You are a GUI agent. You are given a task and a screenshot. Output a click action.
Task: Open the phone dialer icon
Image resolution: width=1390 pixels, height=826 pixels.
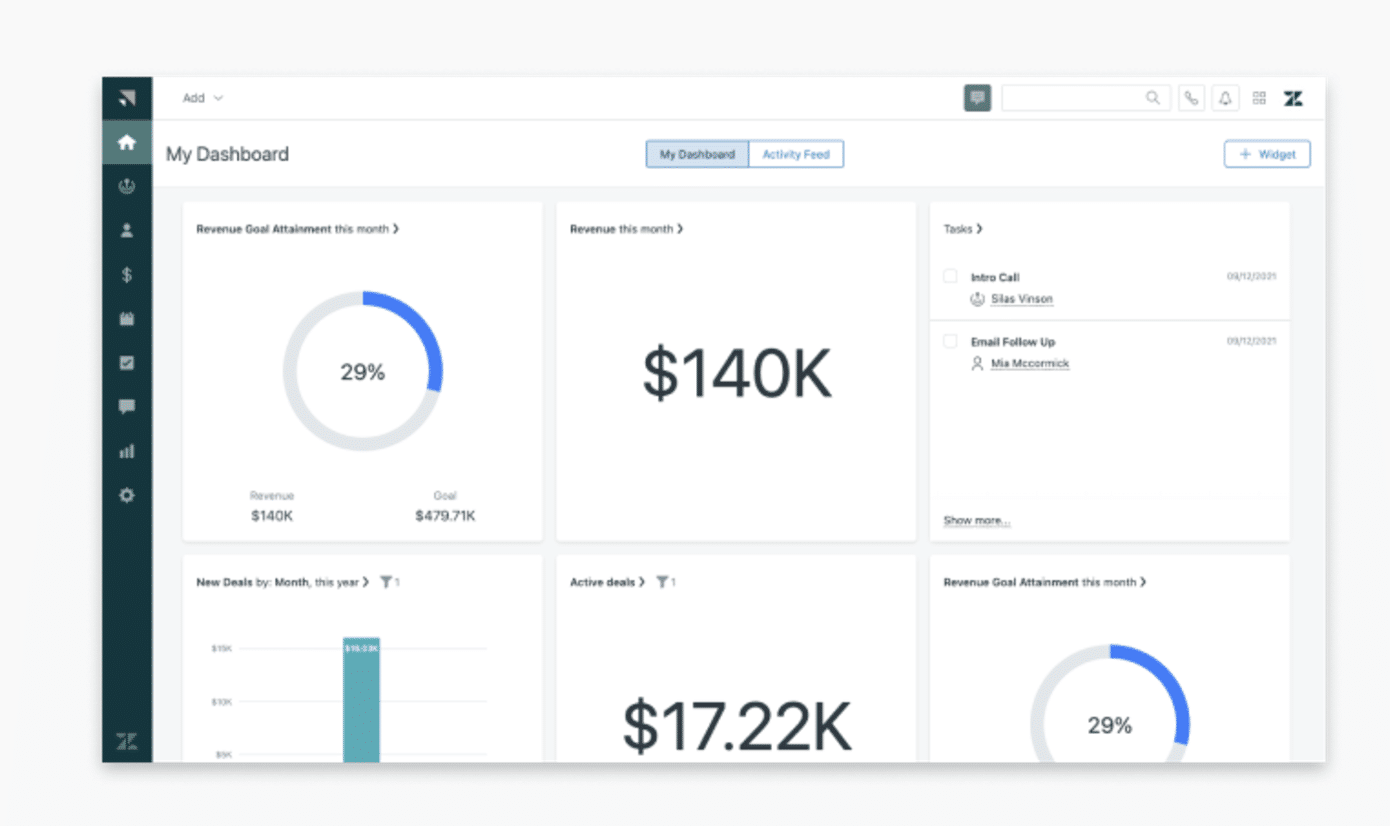(x=1191, y=98)
